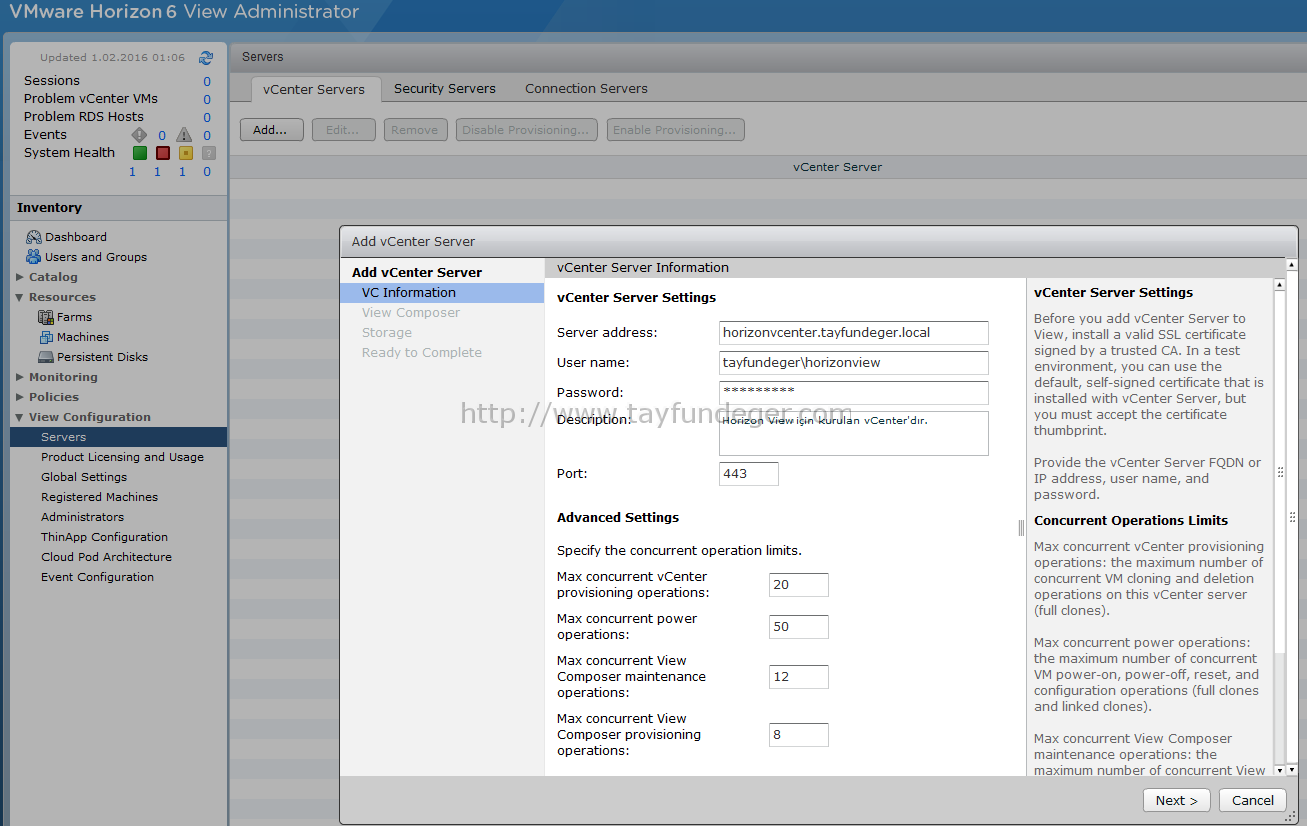Collapse the View Configuration tree node

(x=20, y=417)
